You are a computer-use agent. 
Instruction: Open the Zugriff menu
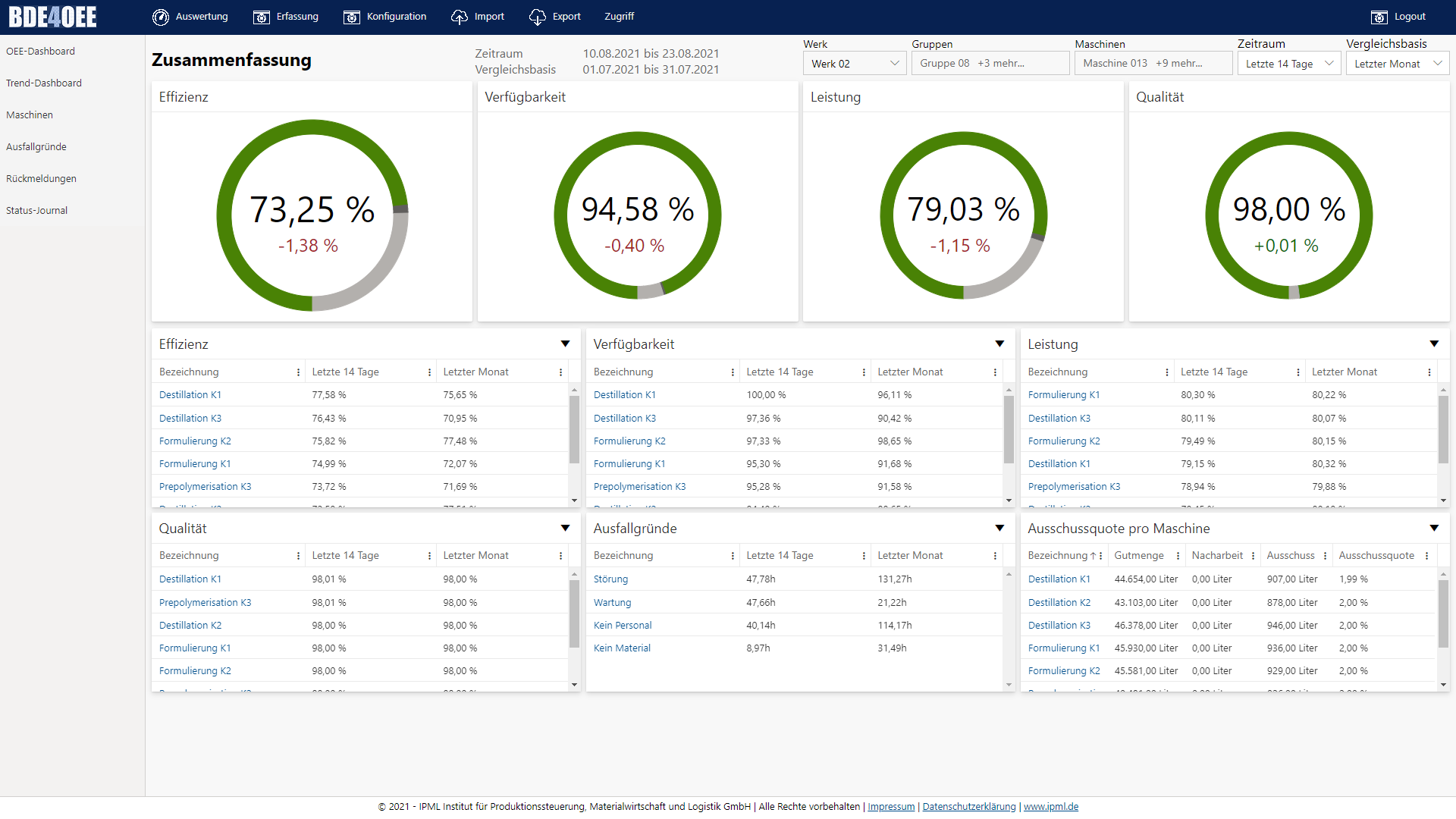point(619,17)
